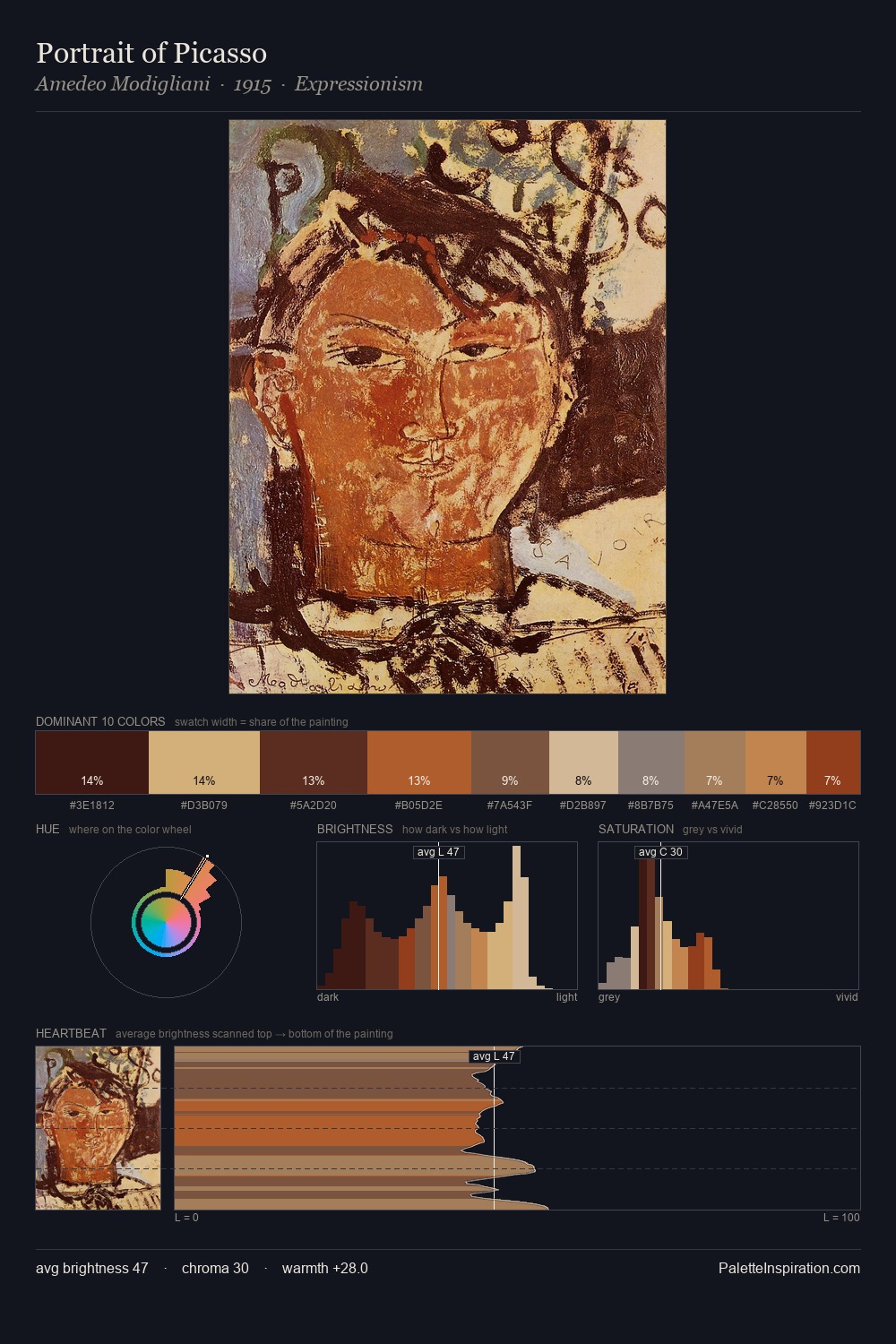Select the #D2B897 beige swatch
896x1344 pixels.
point(583,762)
